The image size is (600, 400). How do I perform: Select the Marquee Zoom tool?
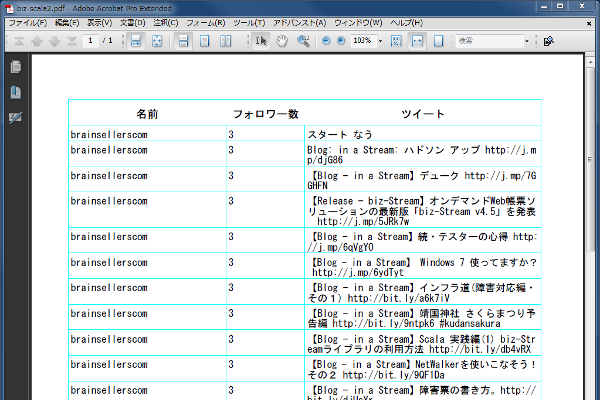point(303,41)
